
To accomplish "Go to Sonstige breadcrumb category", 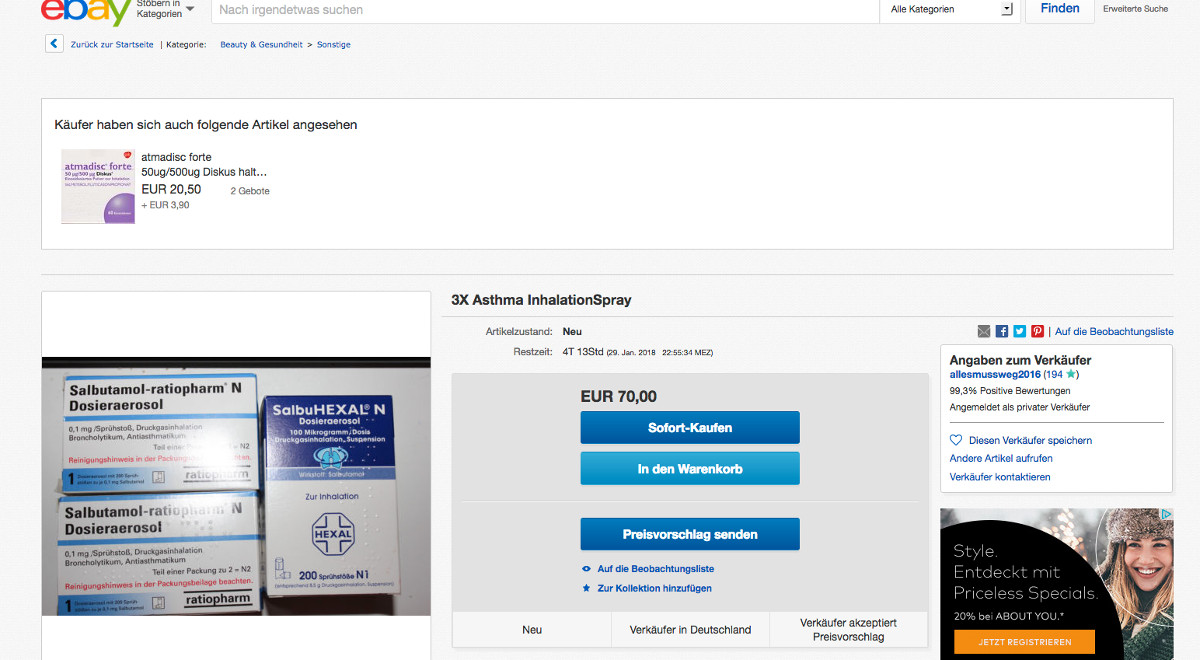I will click(x=333, y=45).
